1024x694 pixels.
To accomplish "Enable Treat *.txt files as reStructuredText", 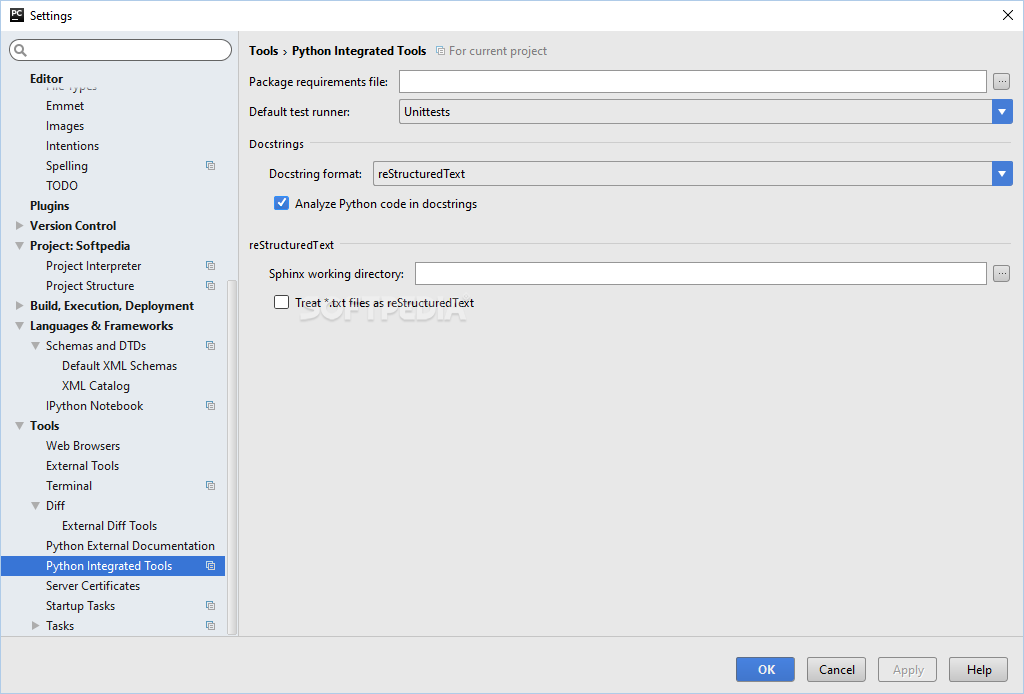I will [x=281, y=302].
